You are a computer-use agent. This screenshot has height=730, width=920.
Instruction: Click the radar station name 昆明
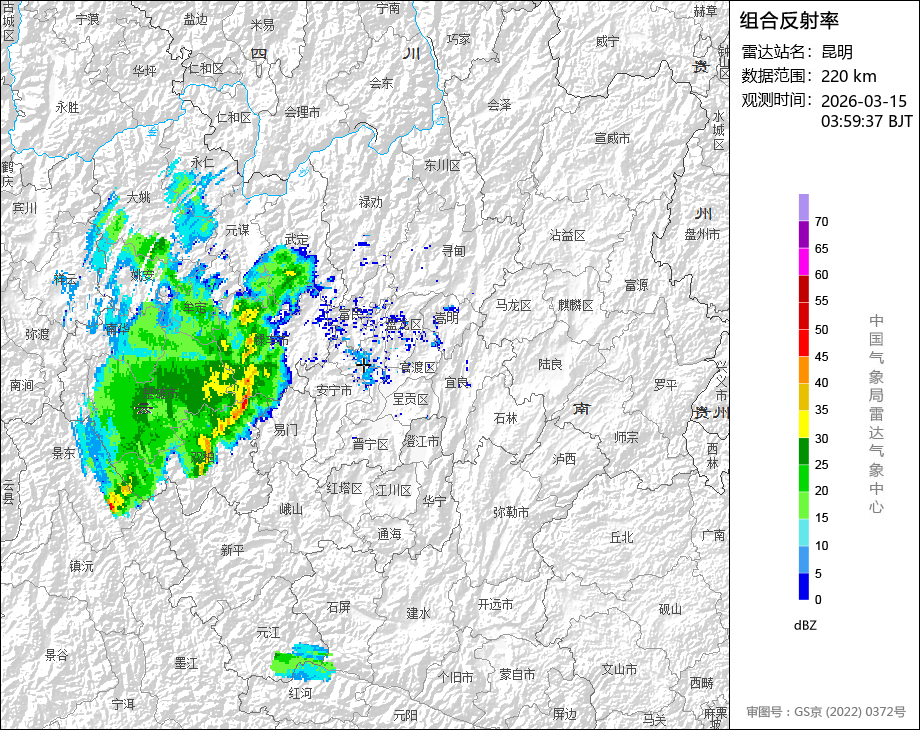(x=837, y=52)
